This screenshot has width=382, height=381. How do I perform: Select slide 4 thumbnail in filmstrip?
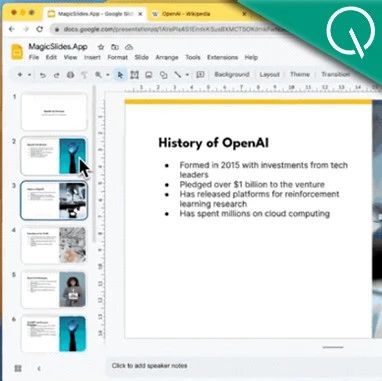[x=54, y=245]
